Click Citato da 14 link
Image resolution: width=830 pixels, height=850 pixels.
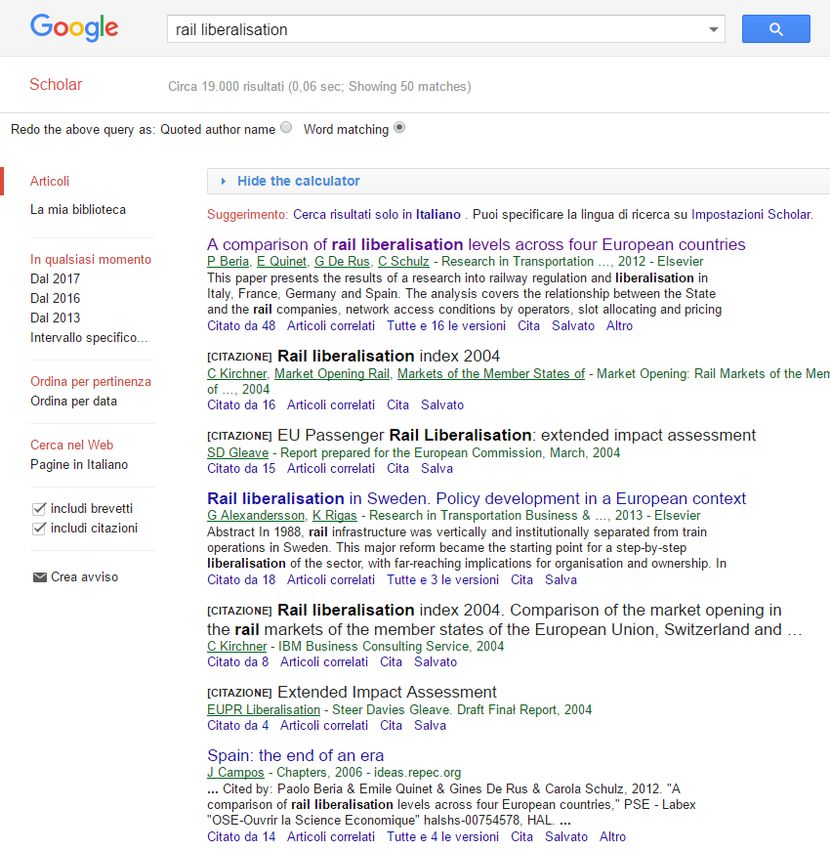[x=241, y=837]
